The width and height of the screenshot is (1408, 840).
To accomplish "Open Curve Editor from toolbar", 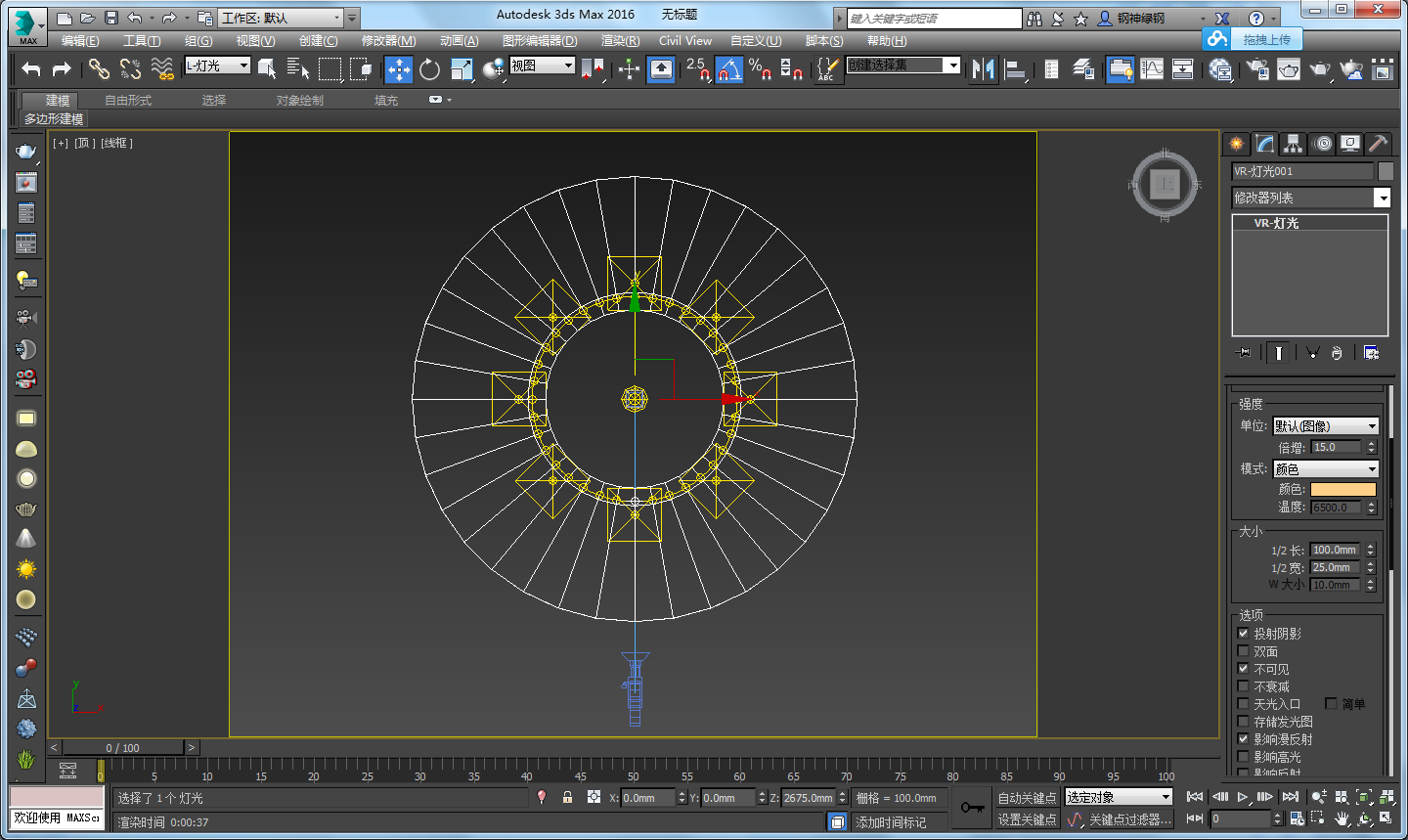I will click(x=1152, y=68).
